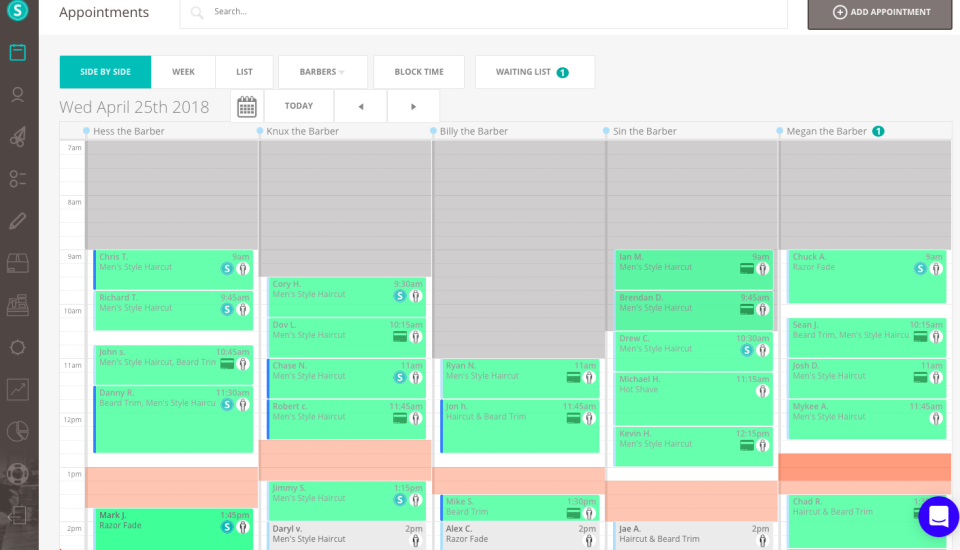This screenshot has width=960, height=550.
Task: Toggle the dot beside Hess the Barber
Action: (x=86, y=131)
